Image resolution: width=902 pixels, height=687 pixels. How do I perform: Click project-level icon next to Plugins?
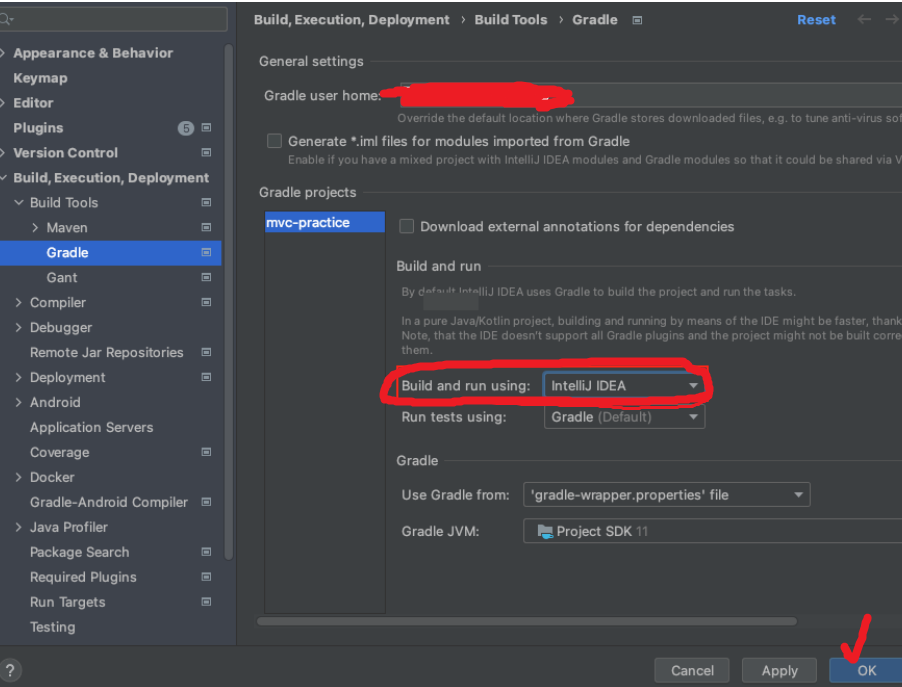pyautogui.click(x=207, y=128)
